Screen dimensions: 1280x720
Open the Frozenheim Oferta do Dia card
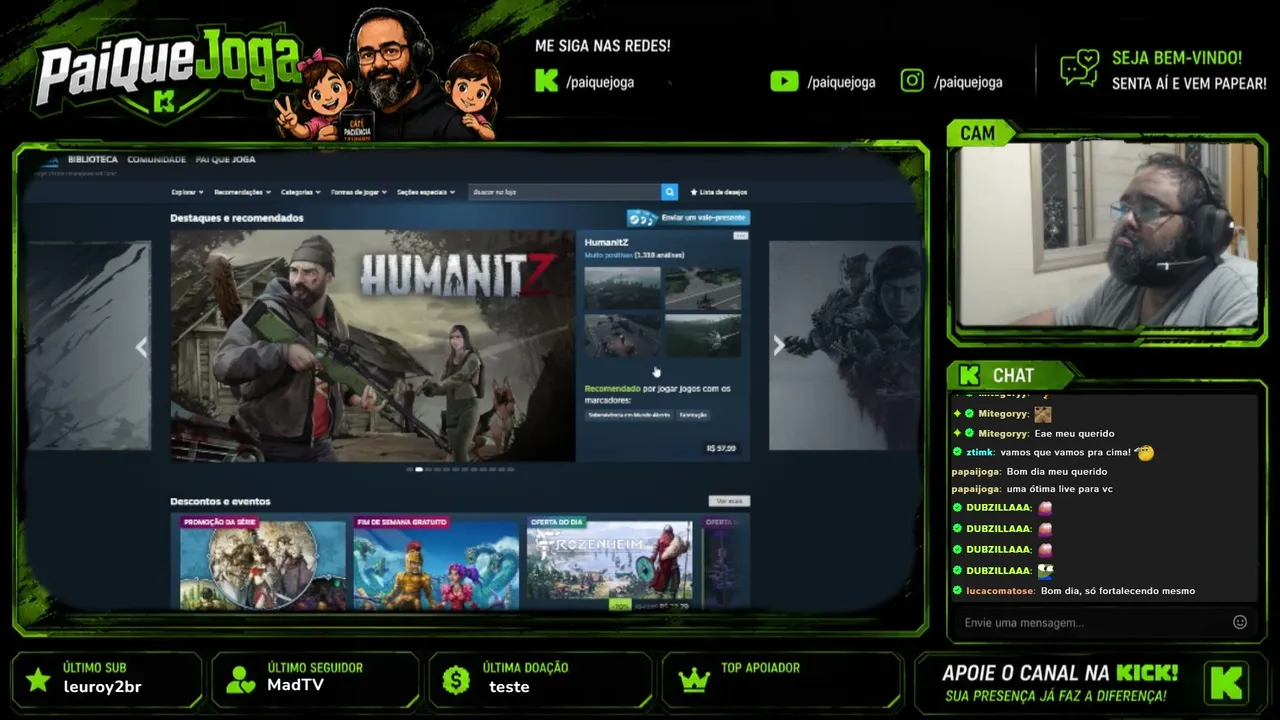pyautogui.click(x=609, y=563)
